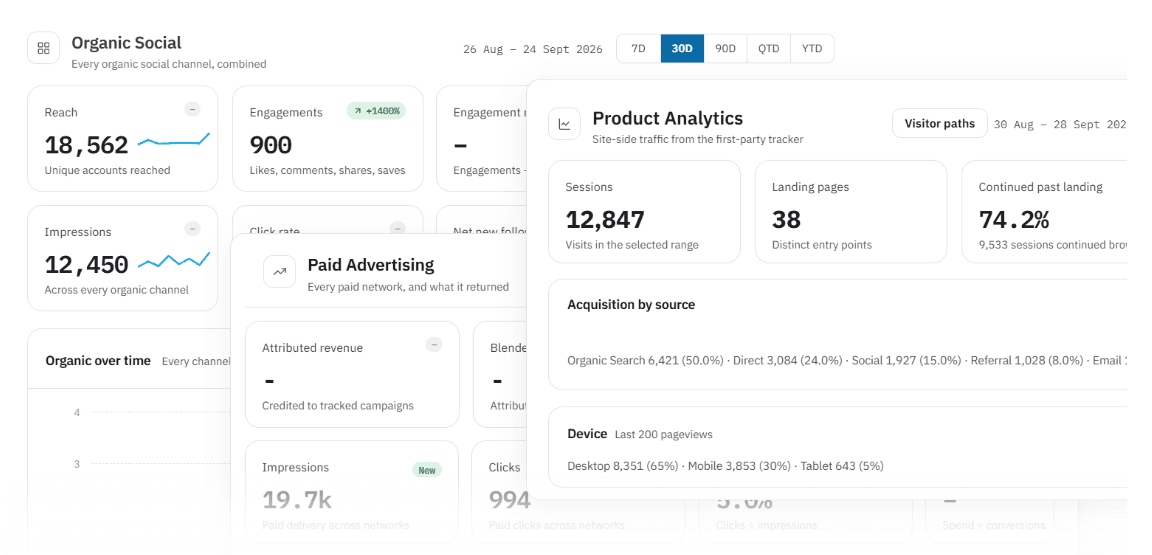Click the Attributed revenue minus indicator
The width and height of the screenshot is (1152, 555).
click(434, 345)
